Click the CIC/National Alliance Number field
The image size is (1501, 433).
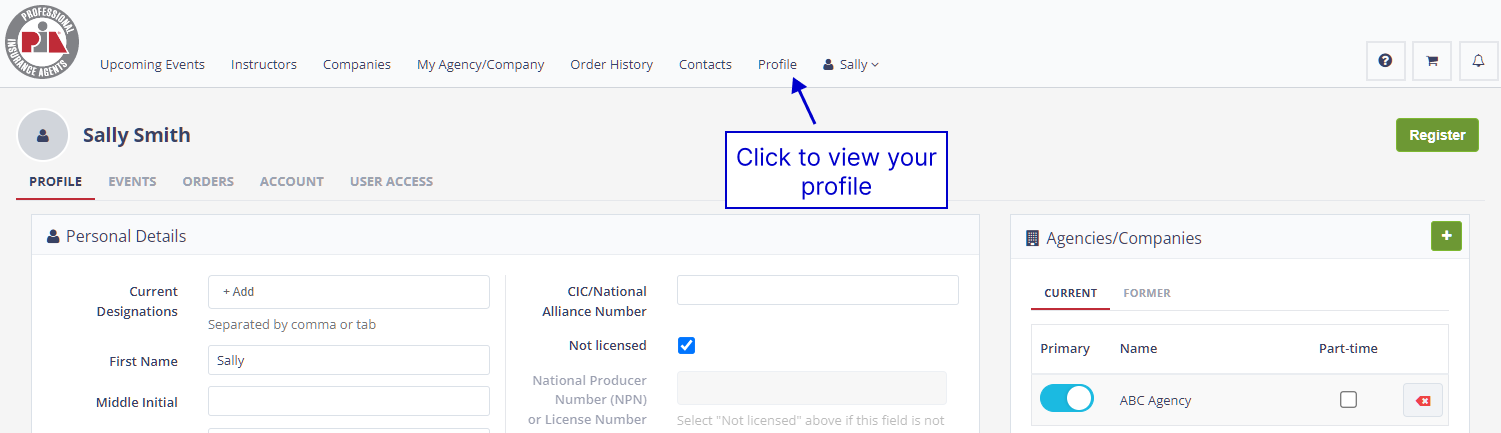(x=817, y=290)
